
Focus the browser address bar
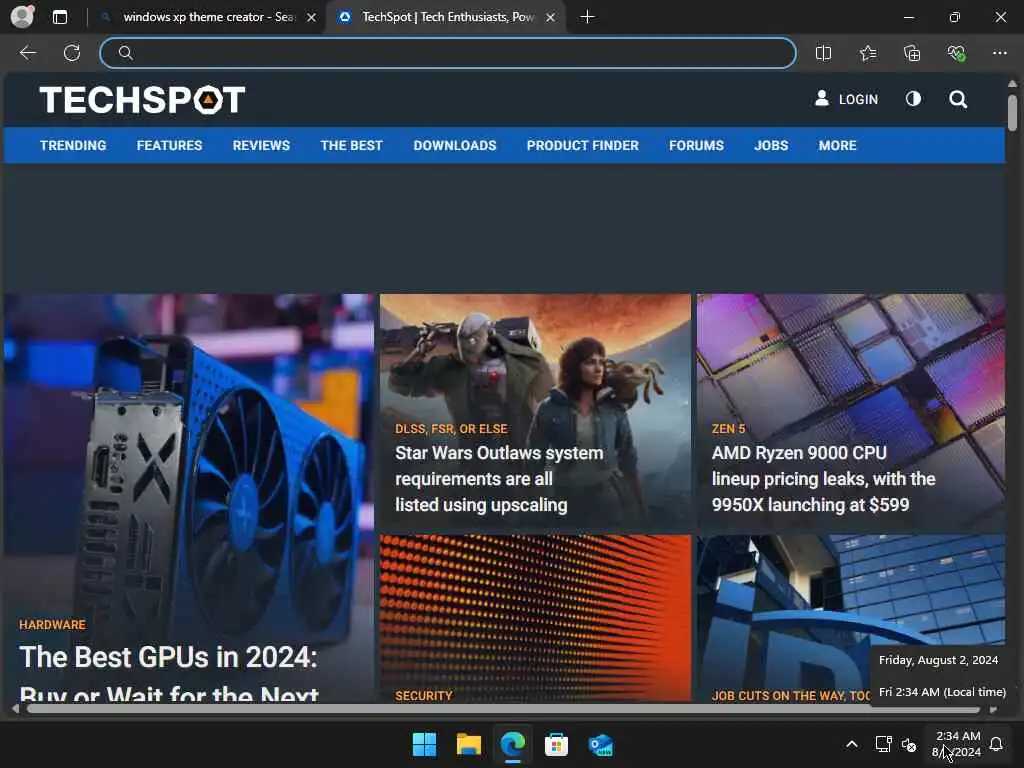pos(448,53)
